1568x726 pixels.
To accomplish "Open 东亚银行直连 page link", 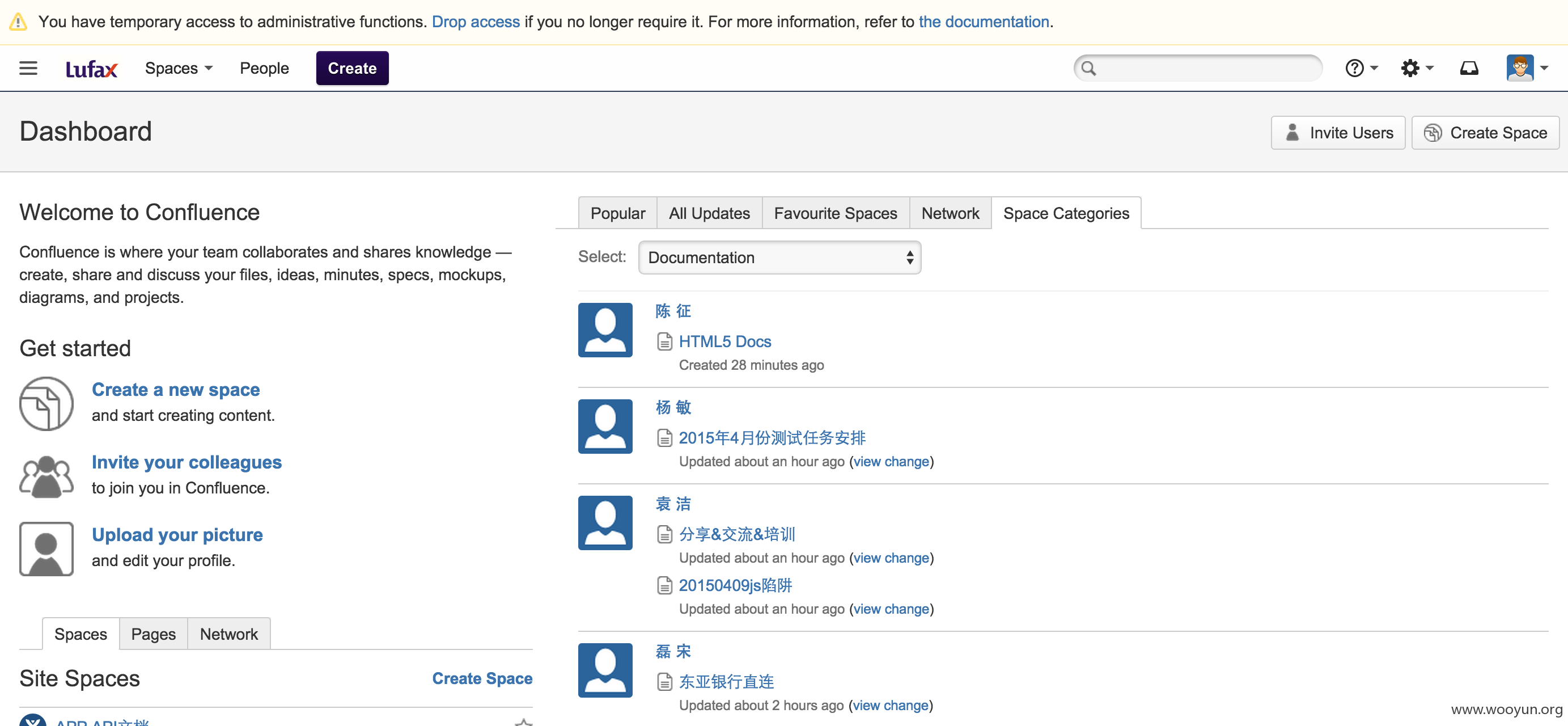I will (x=727, y=682).
